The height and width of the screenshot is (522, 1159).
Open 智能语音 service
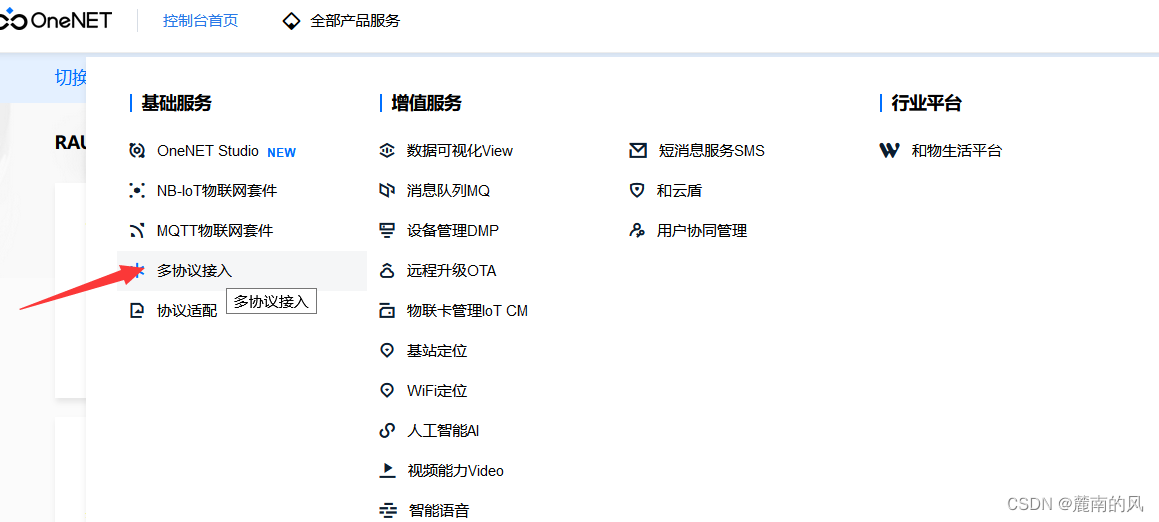[438, 510]
